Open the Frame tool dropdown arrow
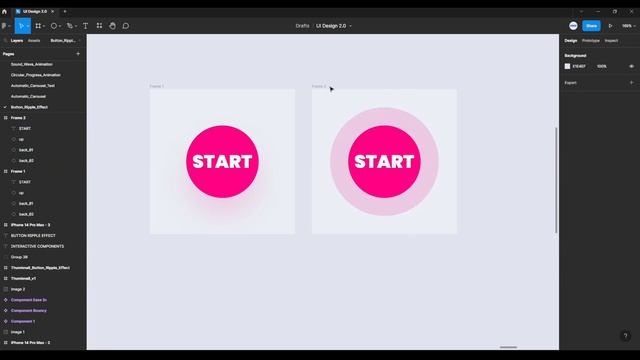The image size is (640, 360). 44,26
